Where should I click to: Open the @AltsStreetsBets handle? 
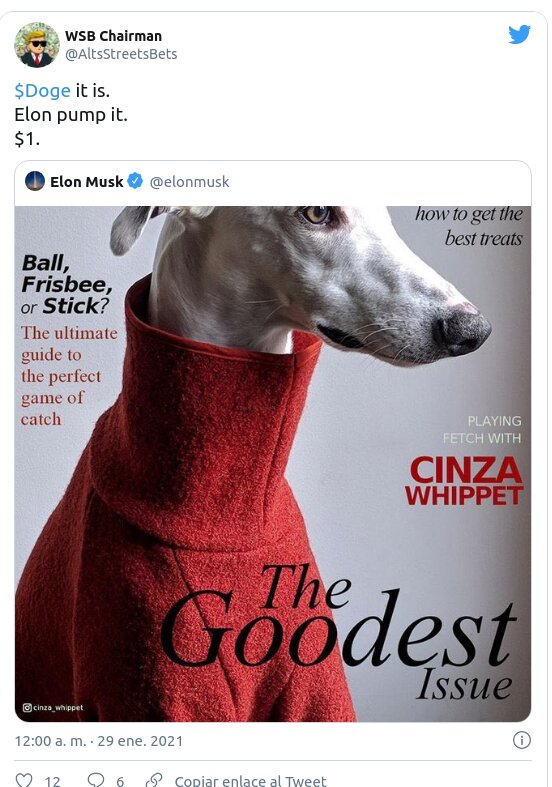[121, 54]
